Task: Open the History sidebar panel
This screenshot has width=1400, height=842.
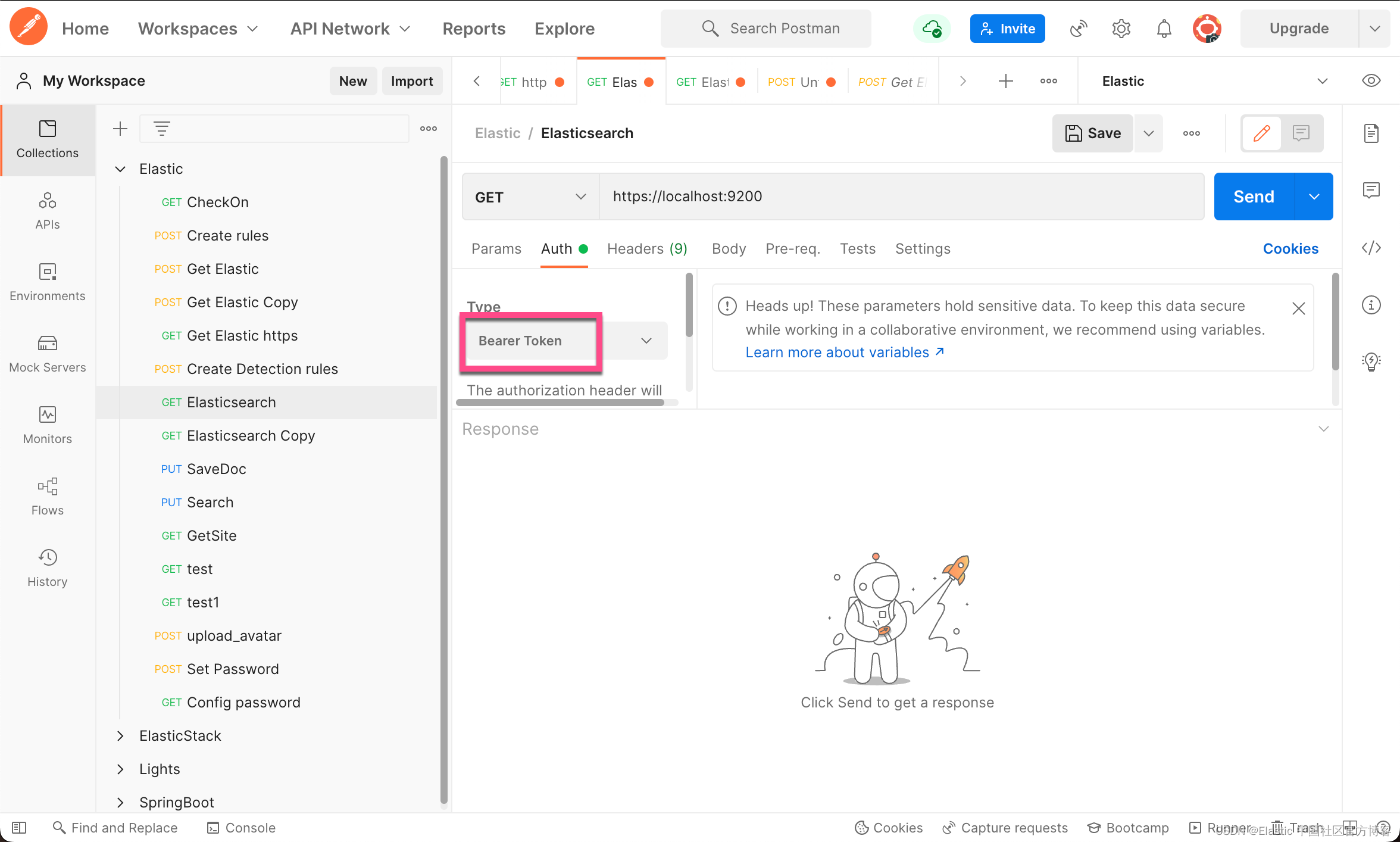Action: [x=47, y=568]
